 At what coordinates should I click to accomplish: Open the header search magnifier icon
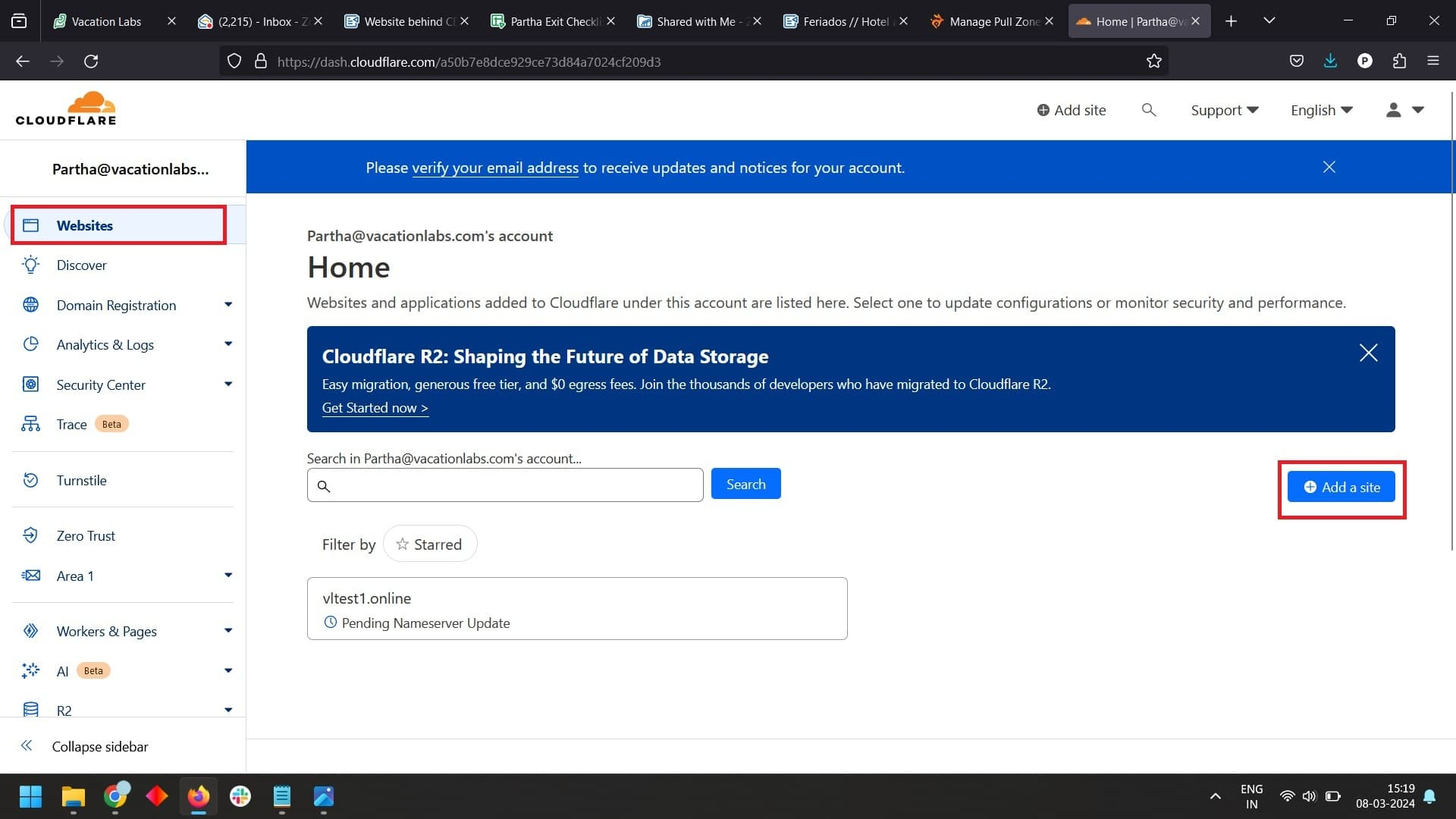pos(1148,110)
